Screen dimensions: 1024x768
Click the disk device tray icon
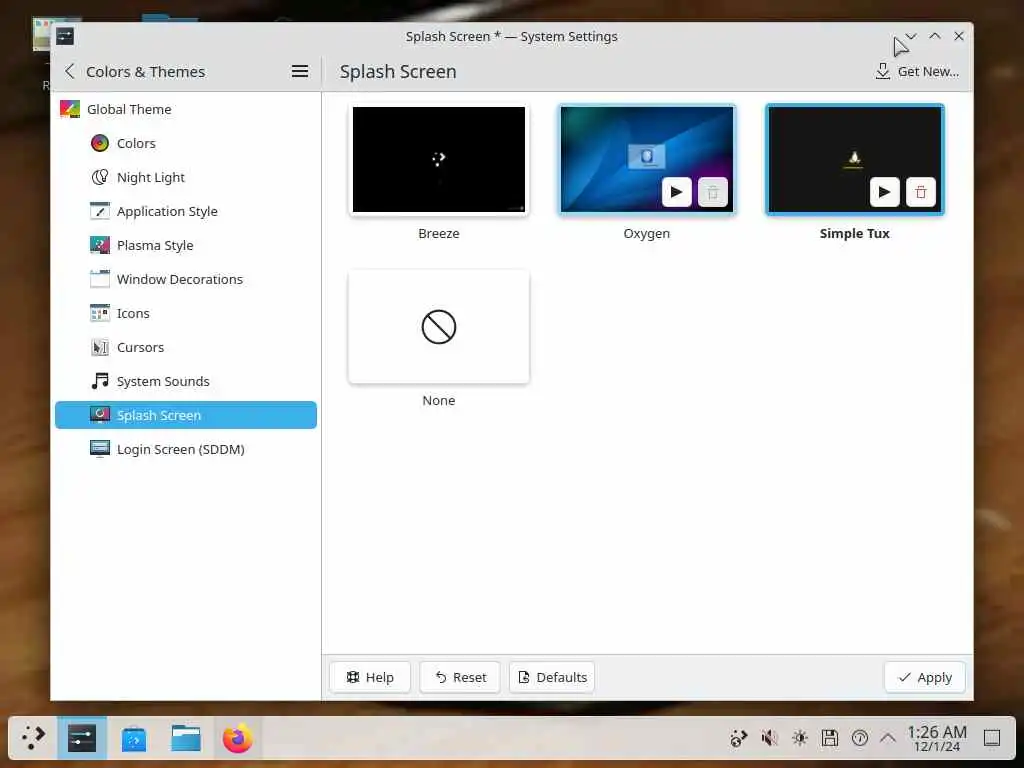tap(829, 738)
